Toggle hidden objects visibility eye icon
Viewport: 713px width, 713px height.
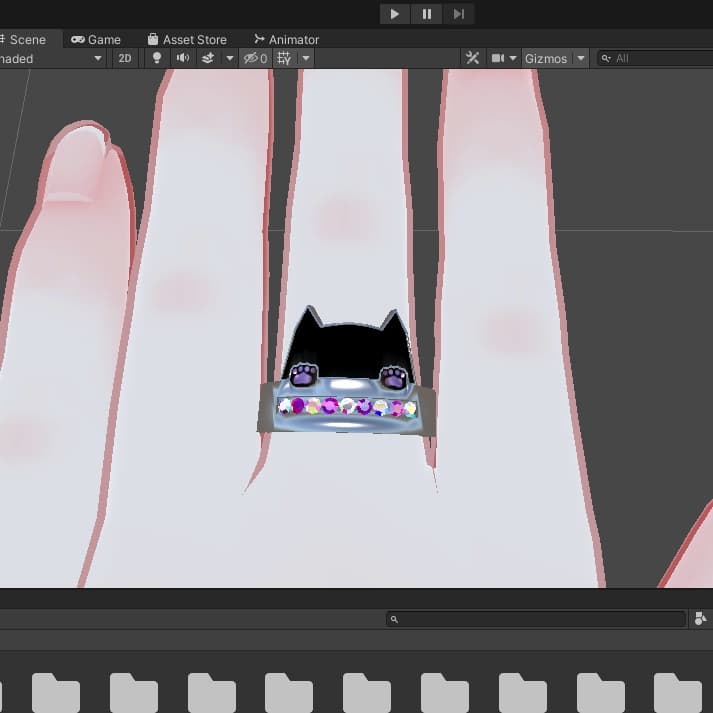click(255, 59)
